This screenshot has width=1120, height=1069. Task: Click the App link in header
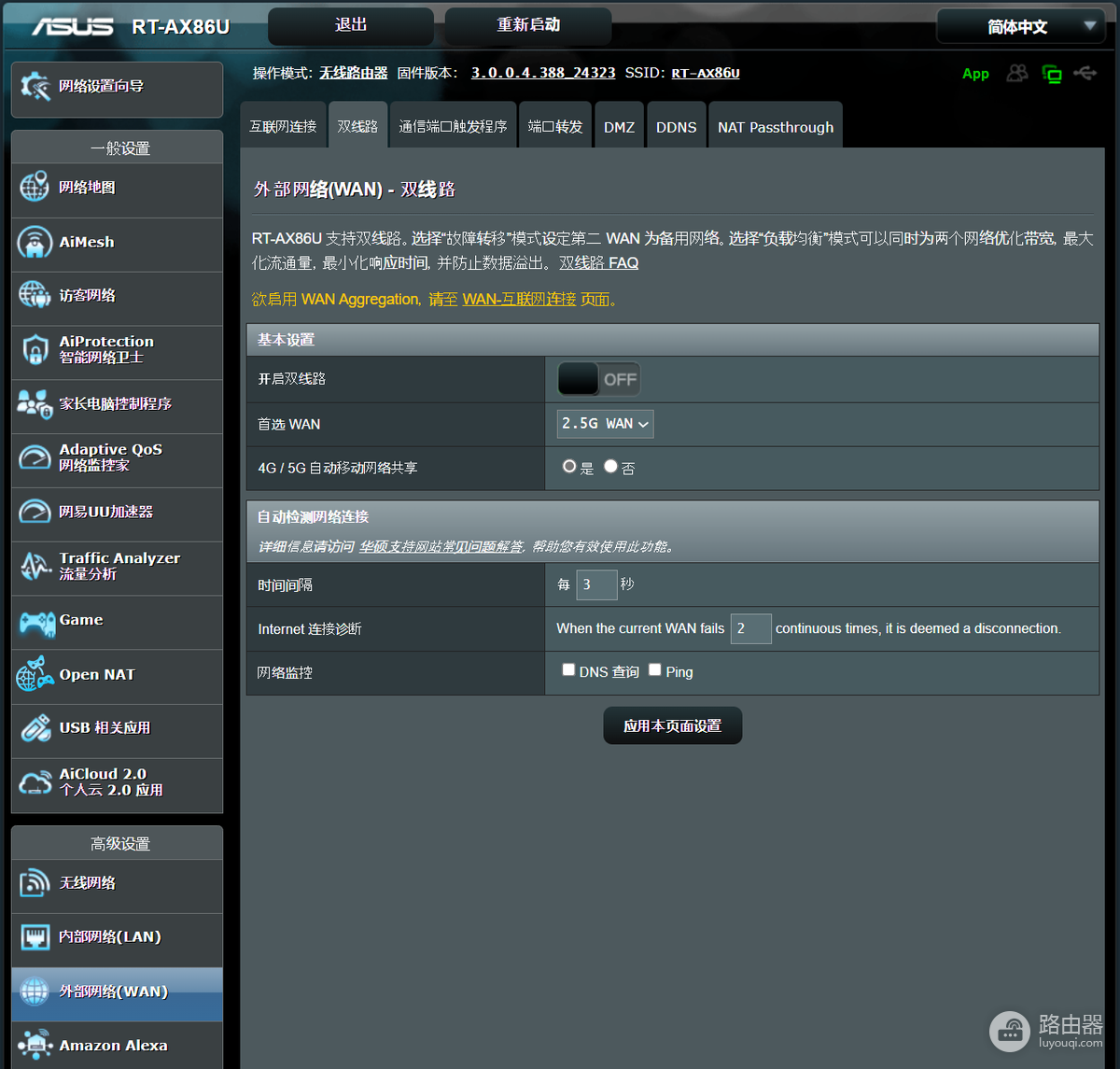[x=975, y=74]
